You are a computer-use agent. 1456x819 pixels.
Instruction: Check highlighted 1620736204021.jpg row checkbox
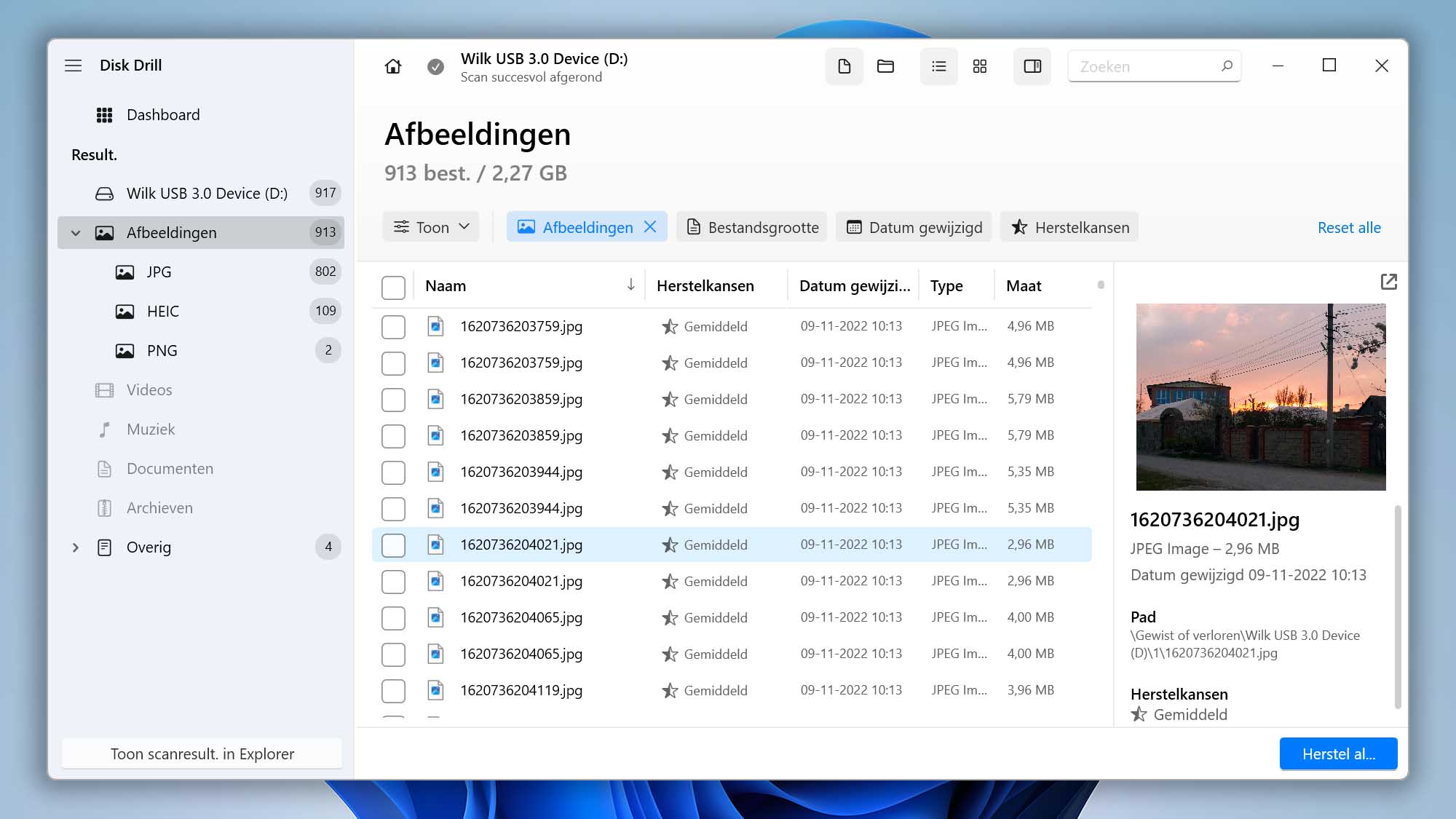pos(393,545)
